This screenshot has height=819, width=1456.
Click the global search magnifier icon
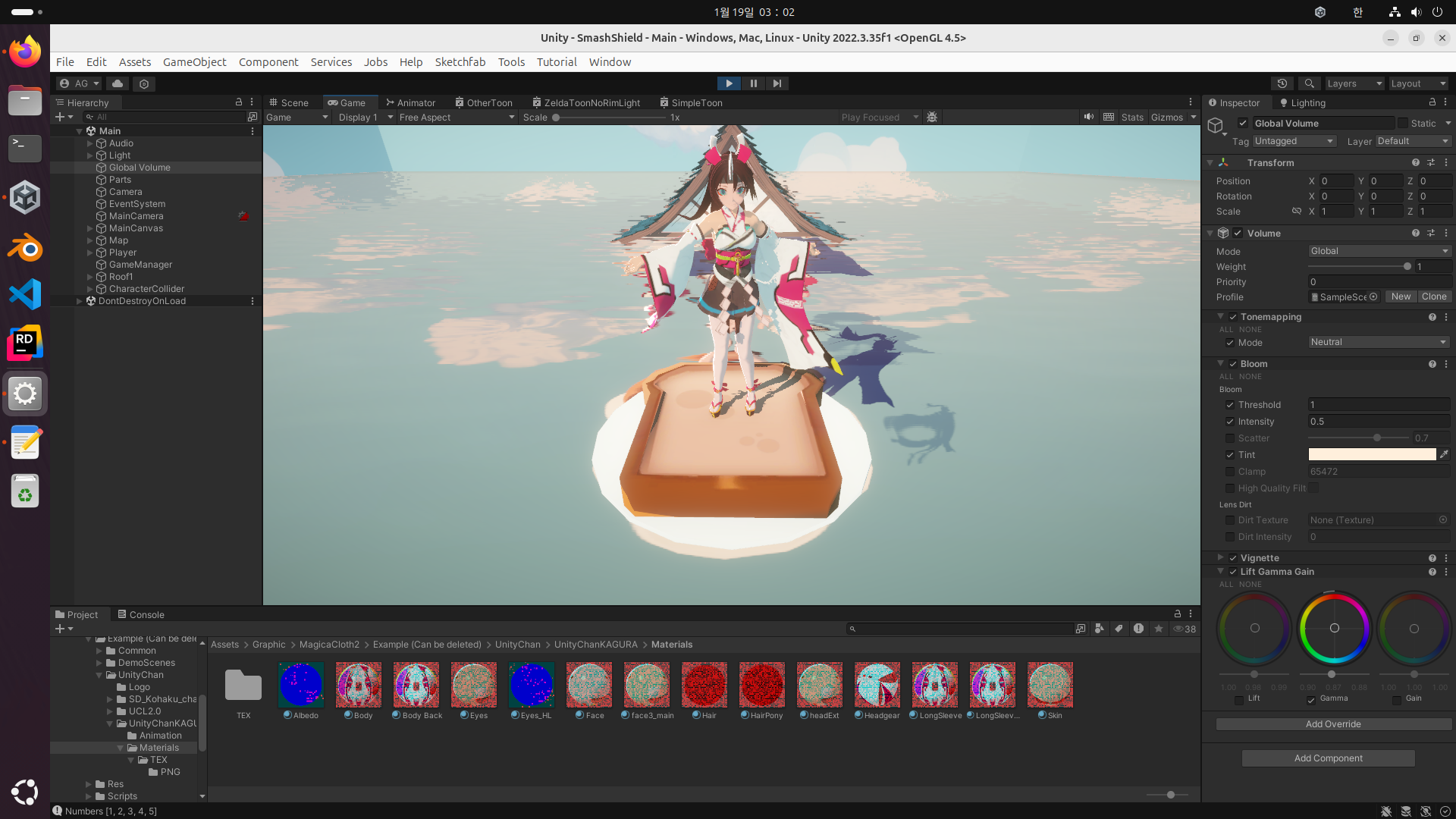[x=1309, y=83]
